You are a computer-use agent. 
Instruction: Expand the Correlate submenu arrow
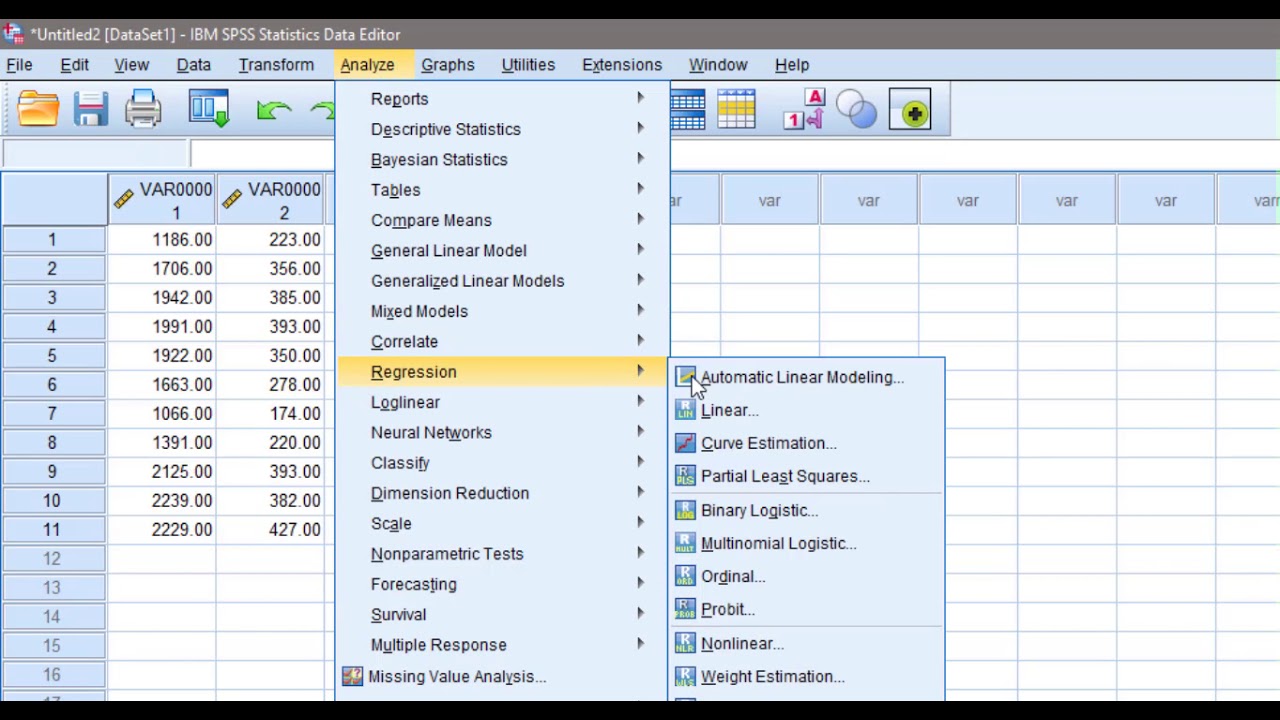tap(641, 340)
